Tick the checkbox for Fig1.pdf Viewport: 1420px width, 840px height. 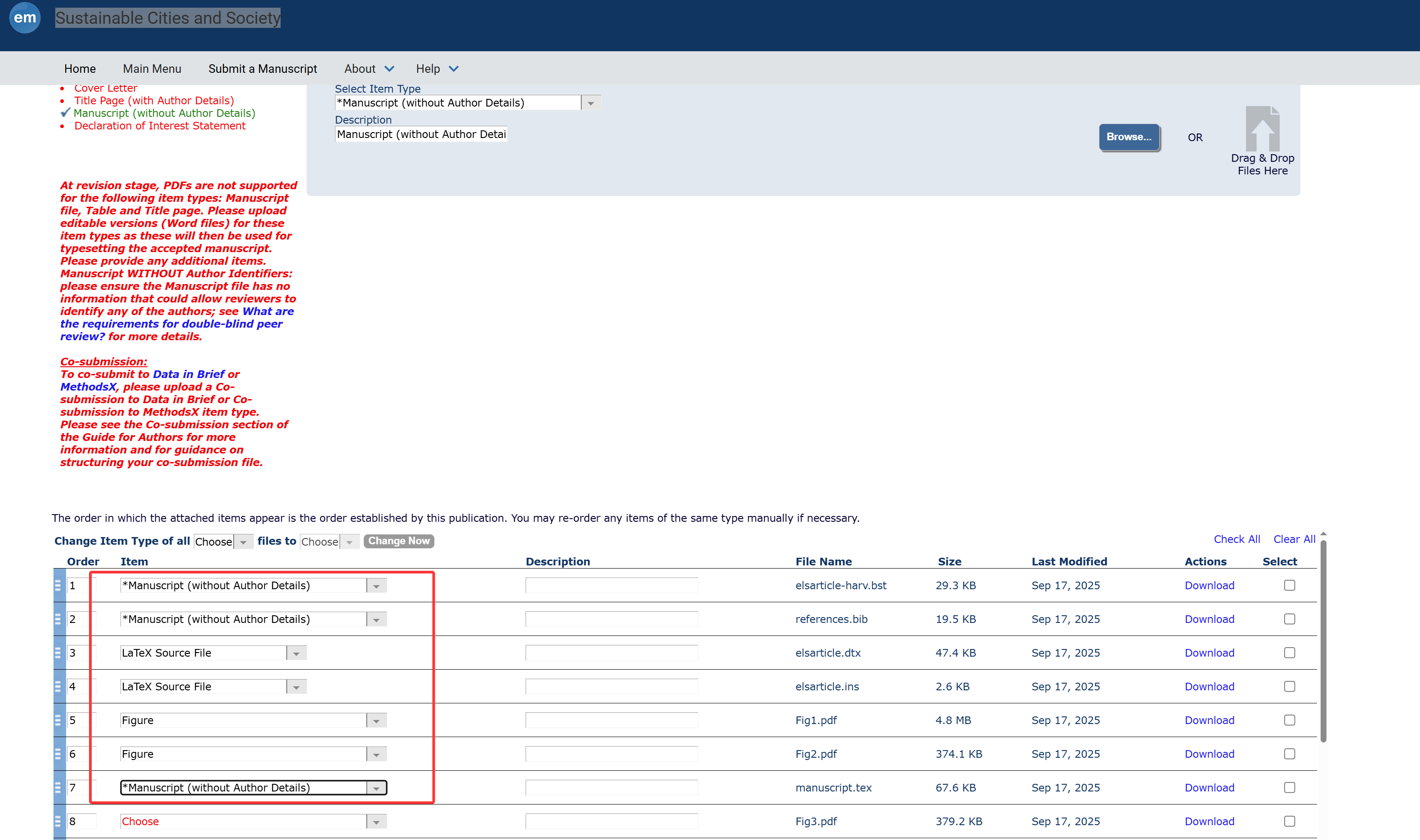(x=1289, y=720)
